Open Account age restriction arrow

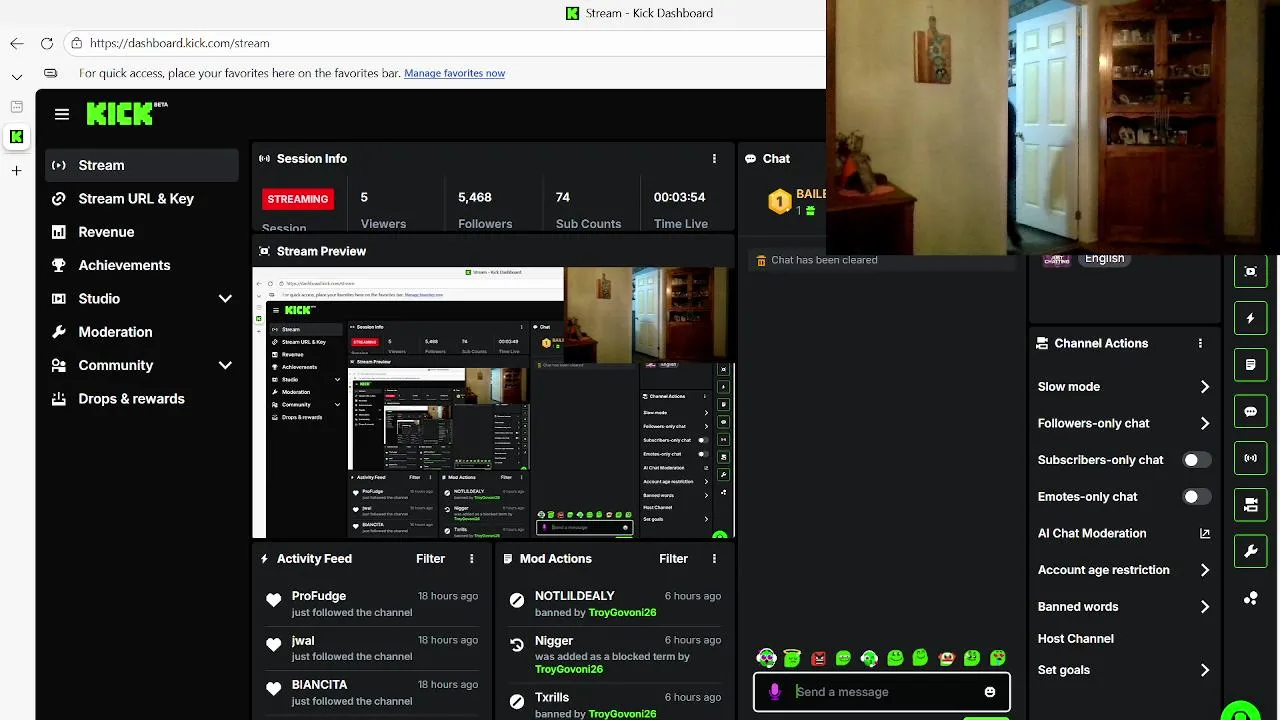pyautogui.click(x=1205, y=570)
